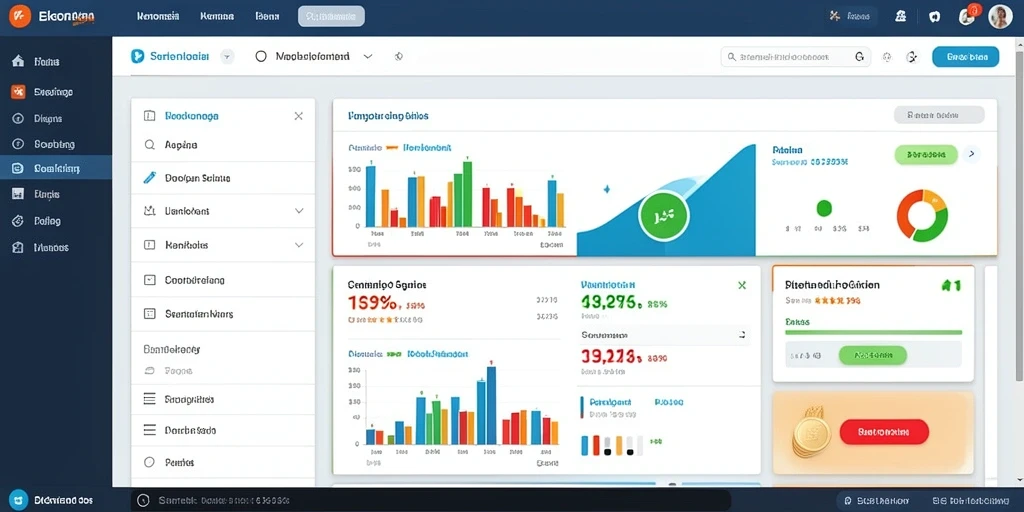
Task: Toggle the checkbox icon in the sixth panel row
Action: pos(150,313)
